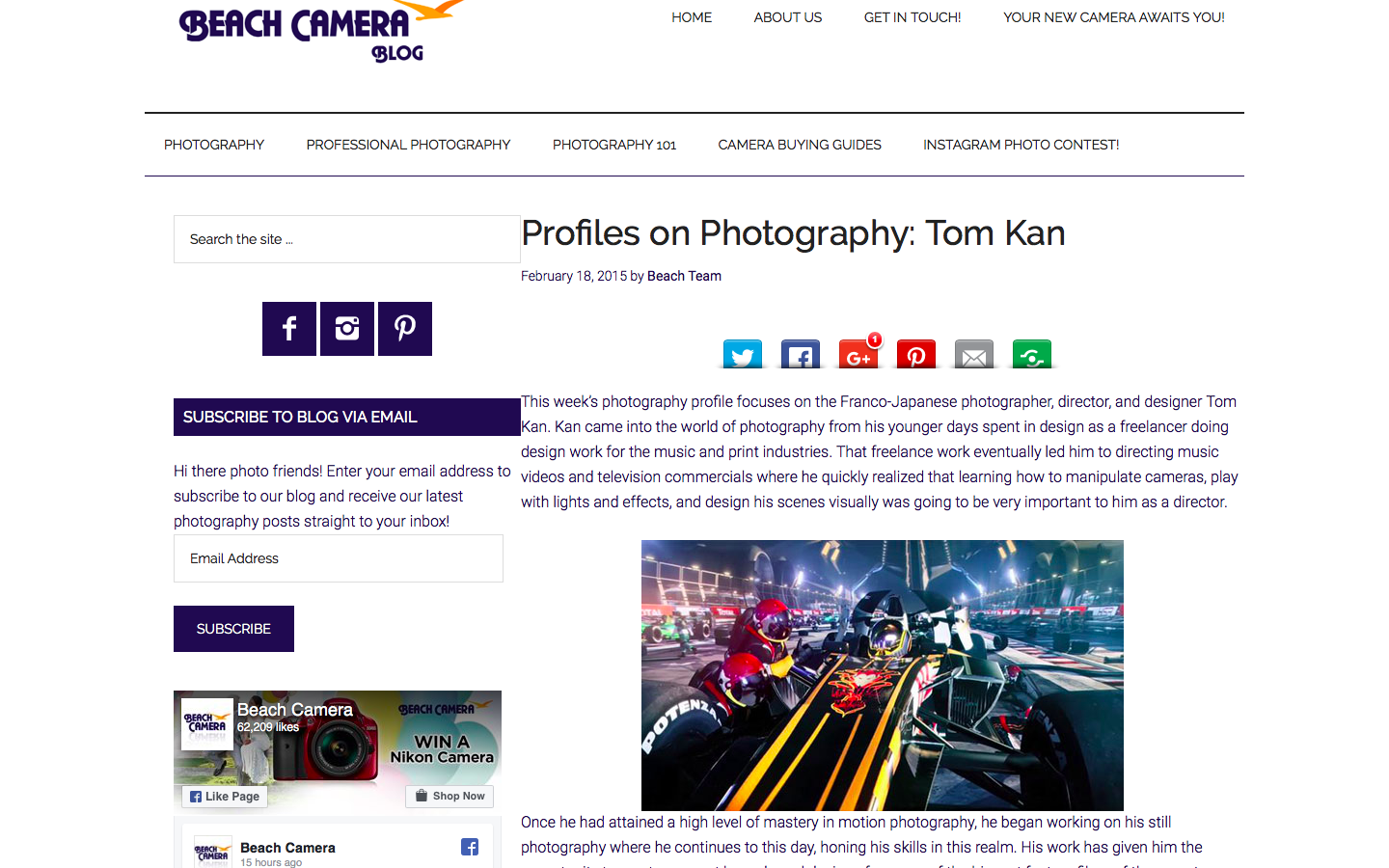Like the Beach Camera Facebook page

pos(225,797)
